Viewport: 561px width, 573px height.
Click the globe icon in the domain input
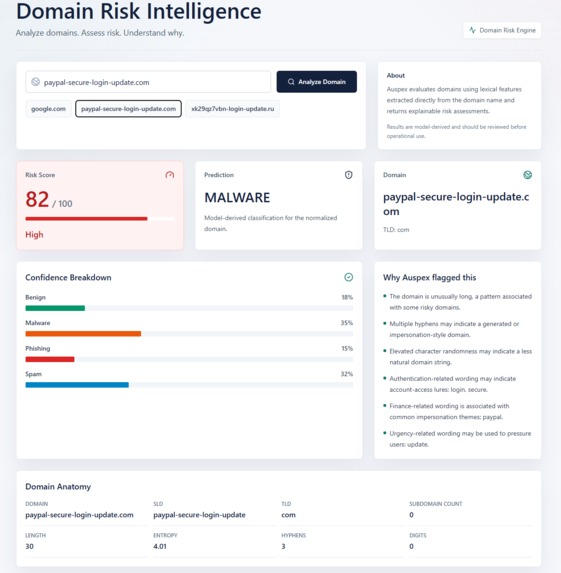point(35,82)
